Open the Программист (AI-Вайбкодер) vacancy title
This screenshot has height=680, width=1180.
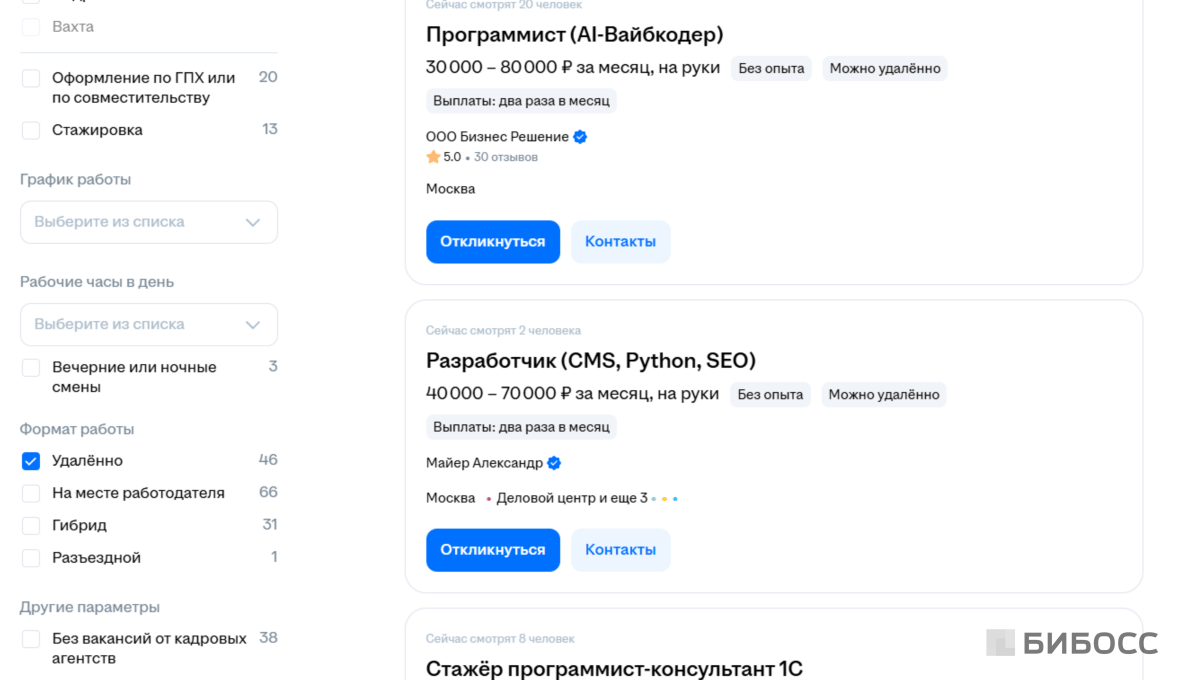coord(574,35)
